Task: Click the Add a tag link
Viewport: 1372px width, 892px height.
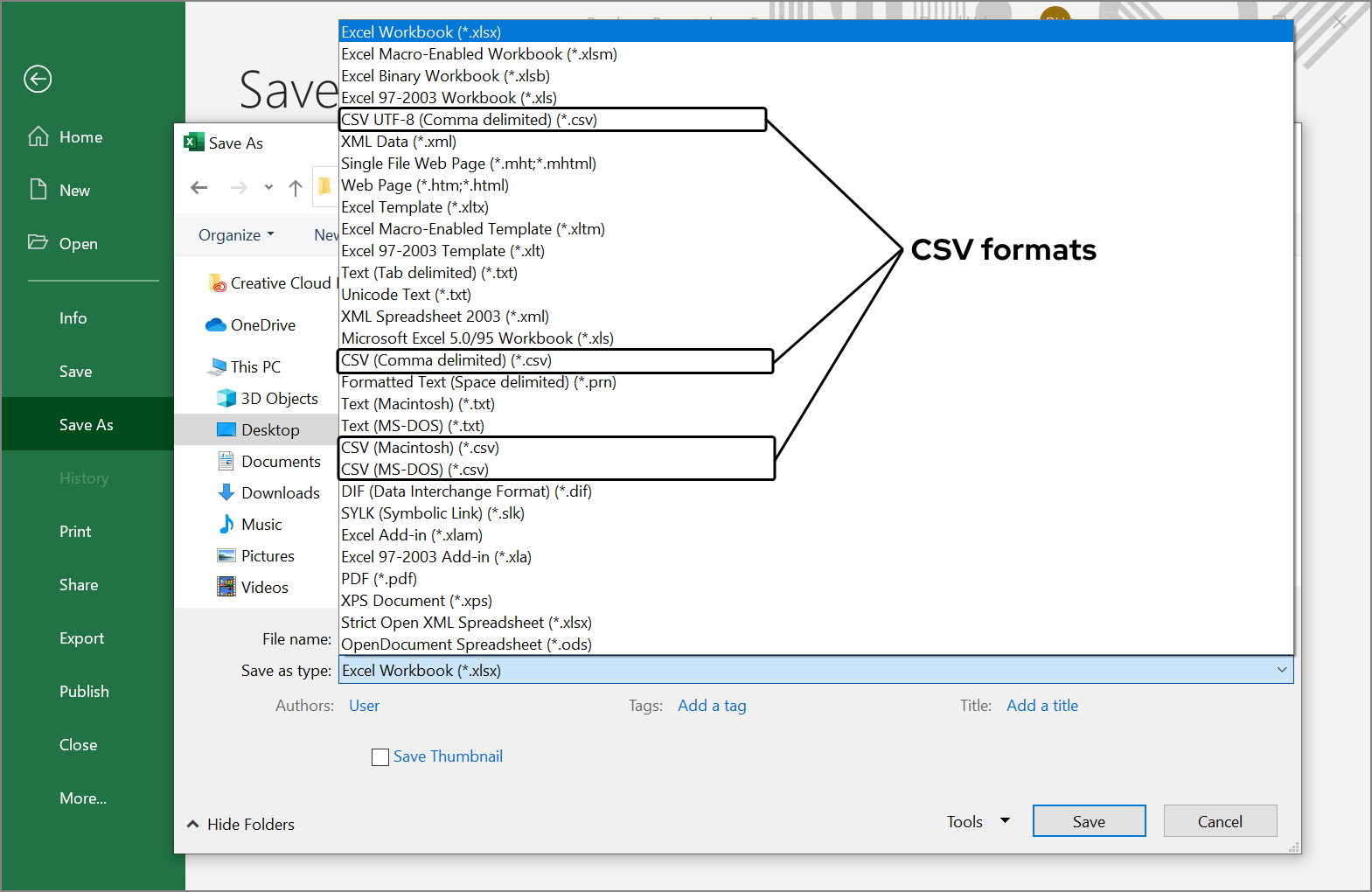Action: (x=712, y=706)
